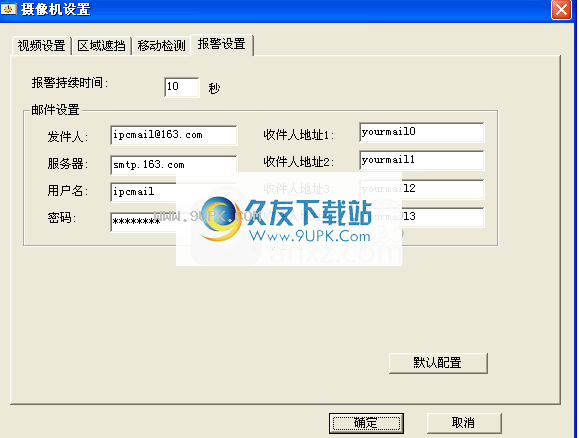Click the 邮件设置 group label

coord(55,110)
